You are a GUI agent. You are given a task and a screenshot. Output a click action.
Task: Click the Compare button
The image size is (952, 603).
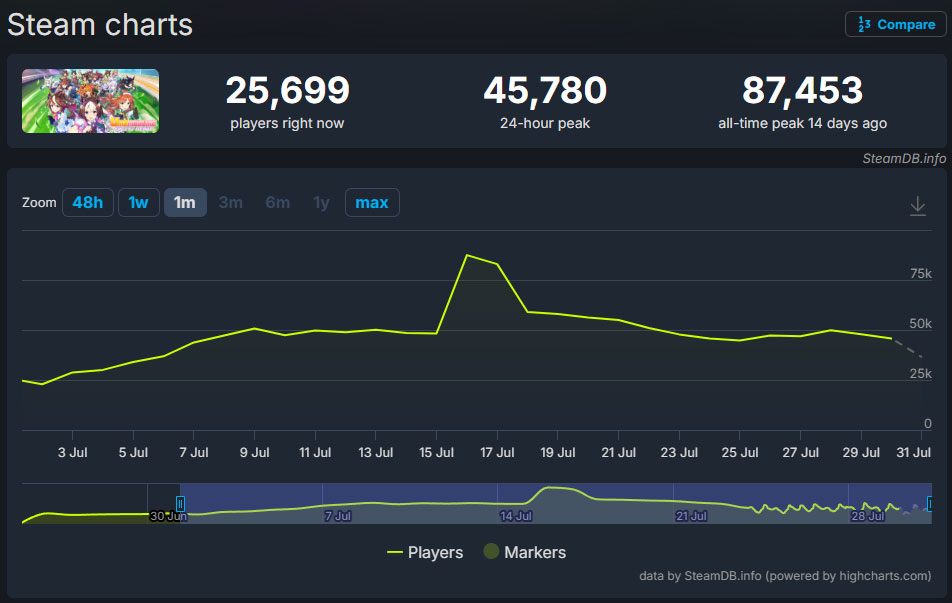tap(894, 24)
